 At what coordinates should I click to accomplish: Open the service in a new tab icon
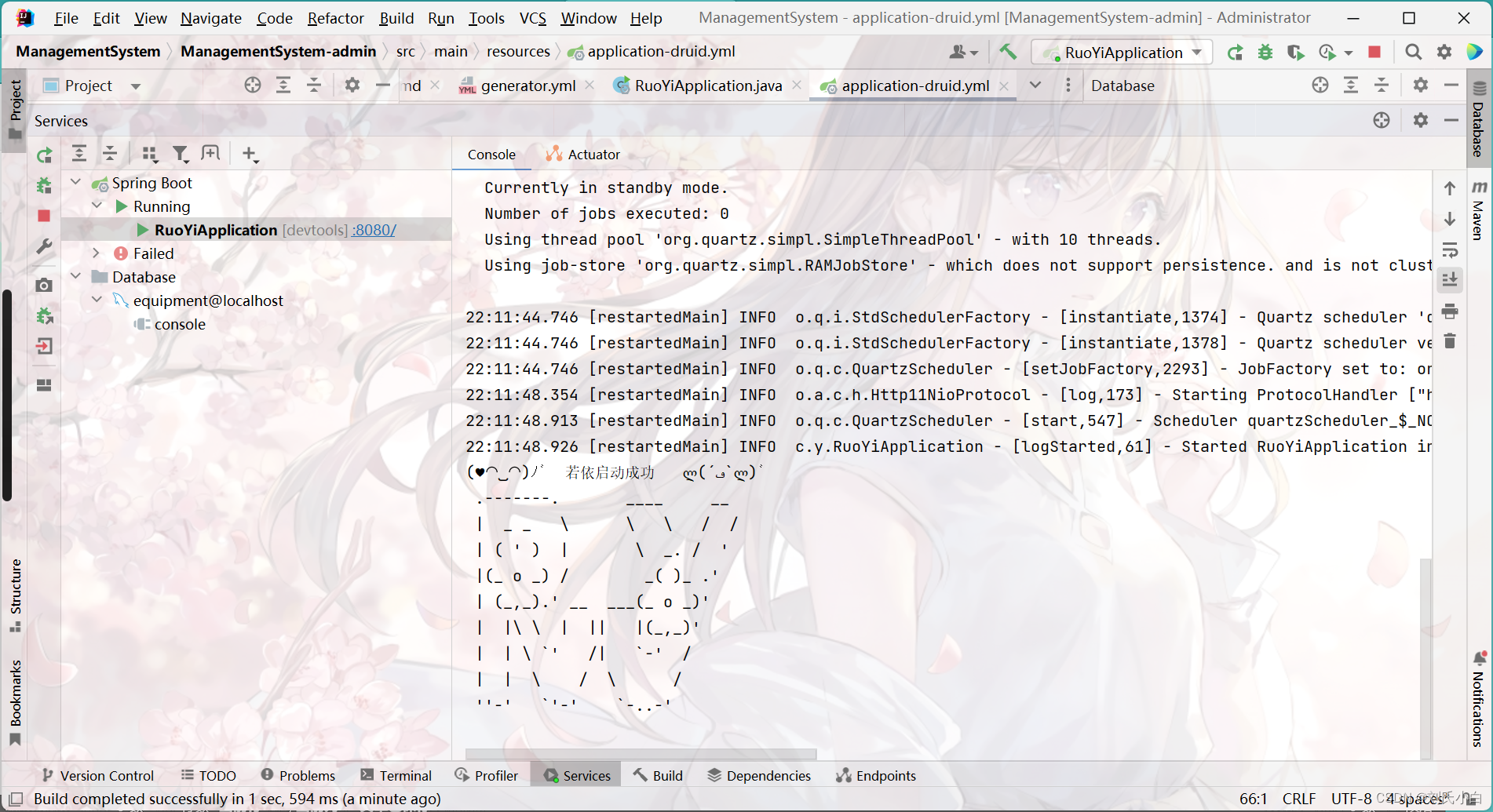210,154
